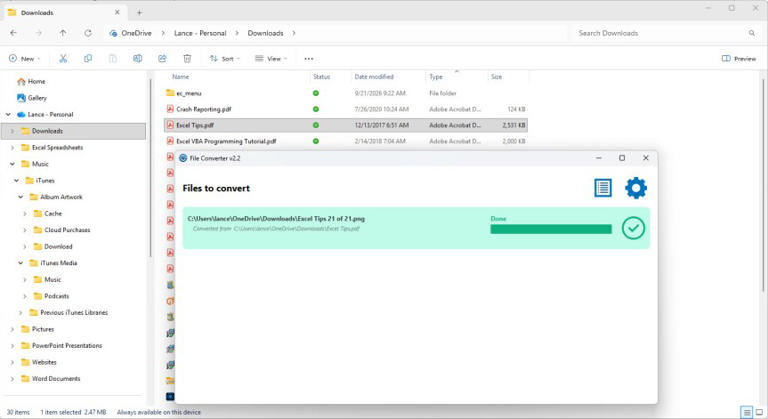768x419 pixels.
Task: Click the sync status dot for ec_menu
Action: 316,93
